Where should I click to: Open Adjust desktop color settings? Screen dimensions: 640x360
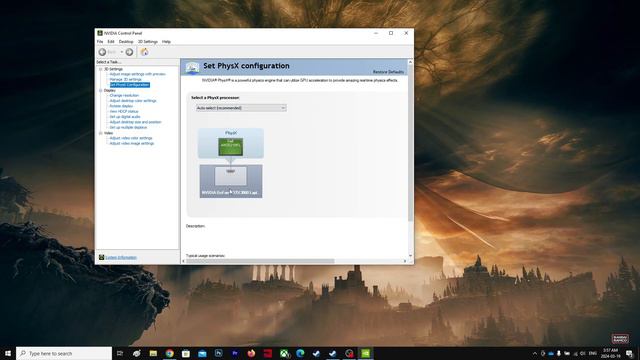pos(133,100)
